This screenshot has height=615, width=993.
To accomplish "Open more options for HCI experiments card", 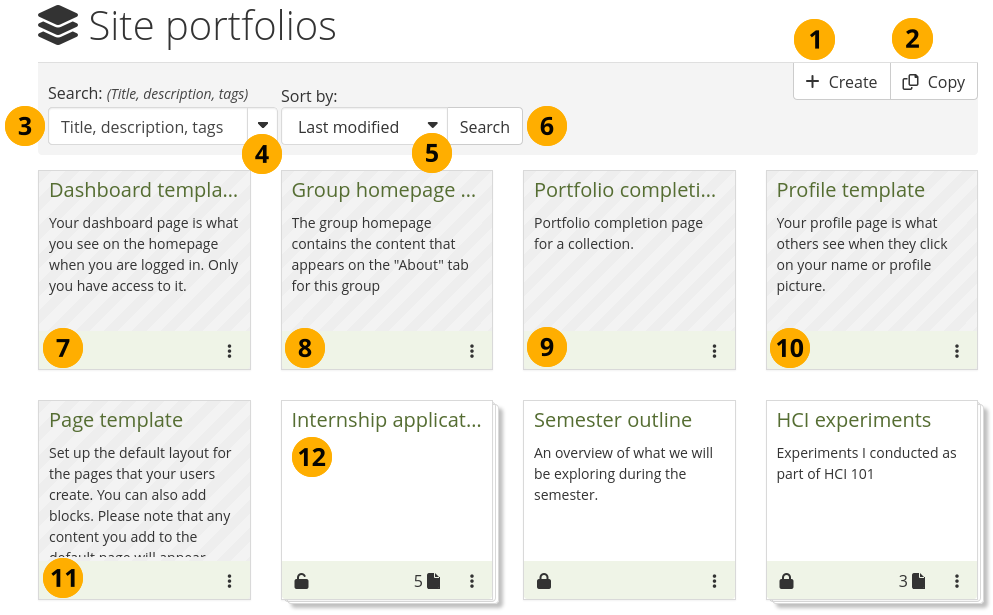I will coord(957,581).
